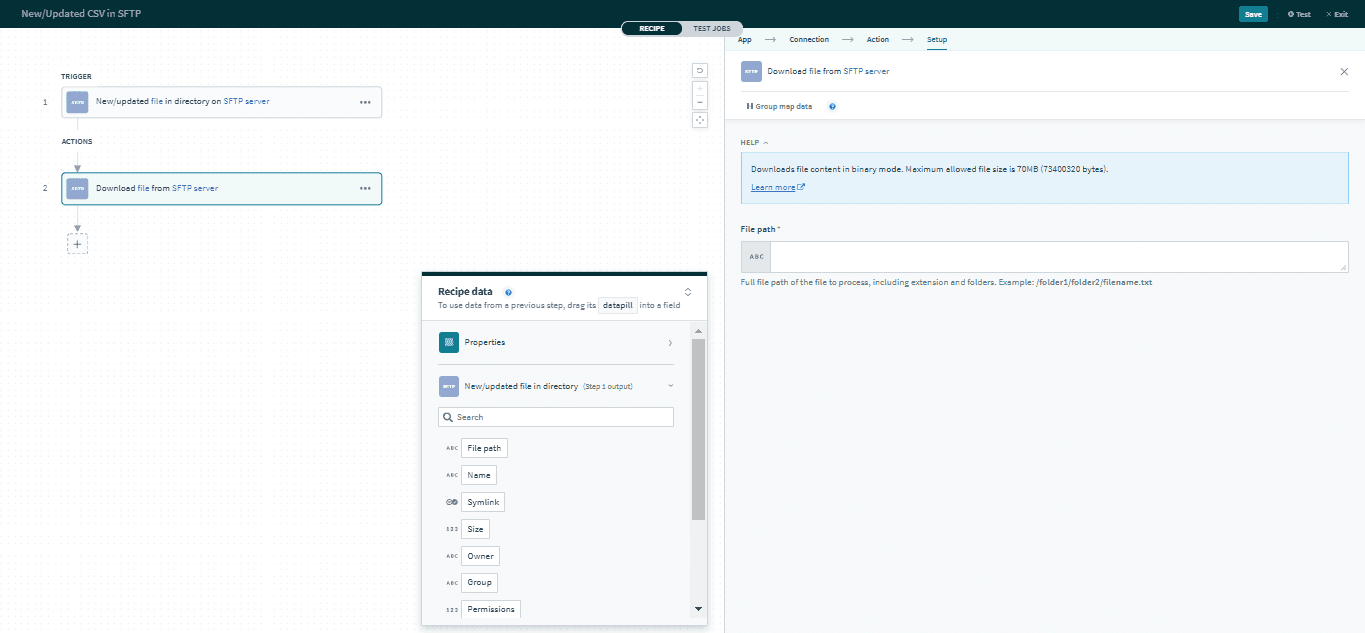Switch to the RECIPE view
The height and width of the screenshot is (633, 1365).
tap(652, 28)
